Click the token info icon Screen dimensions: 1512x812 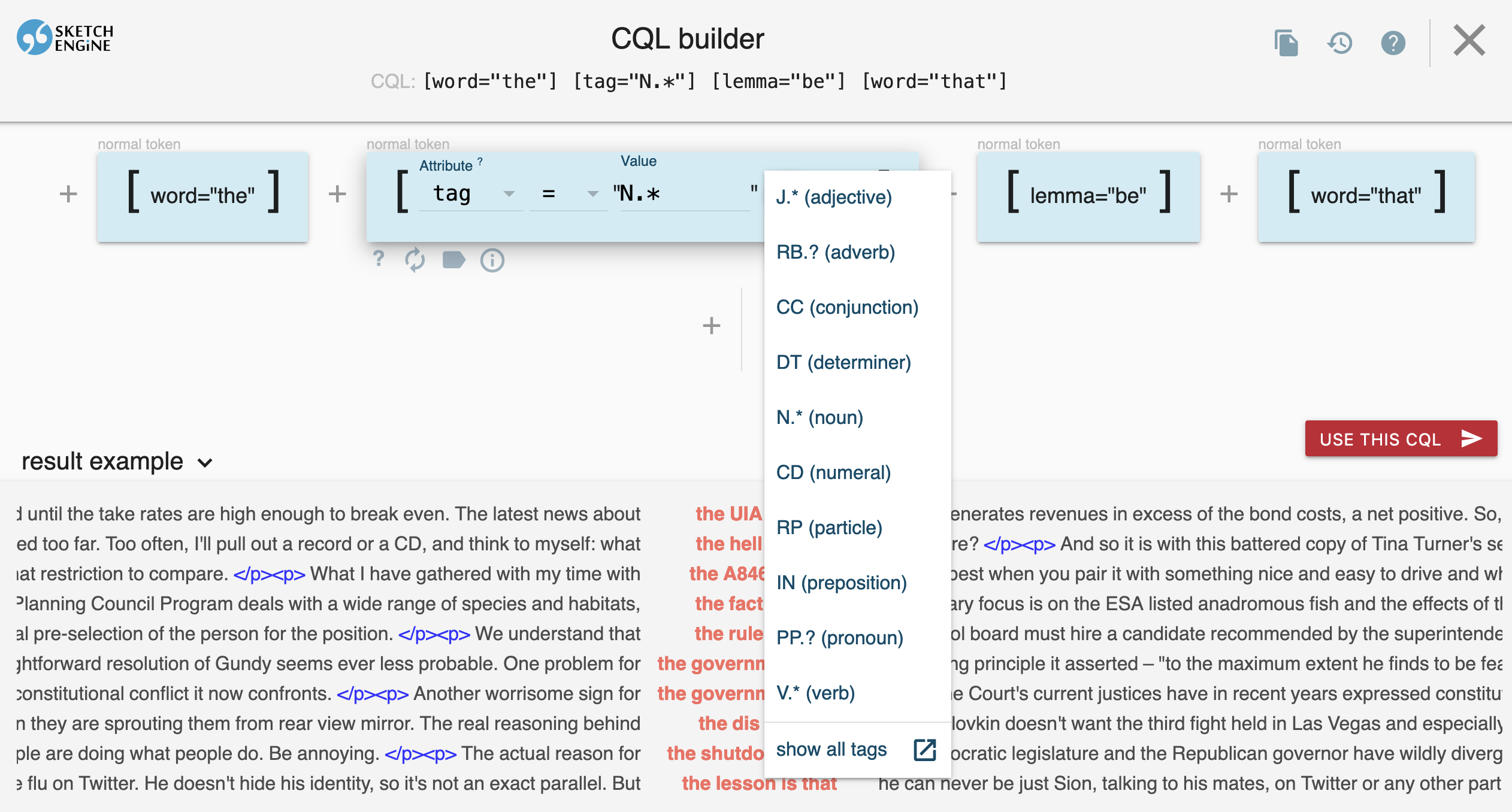pos(492,260)
